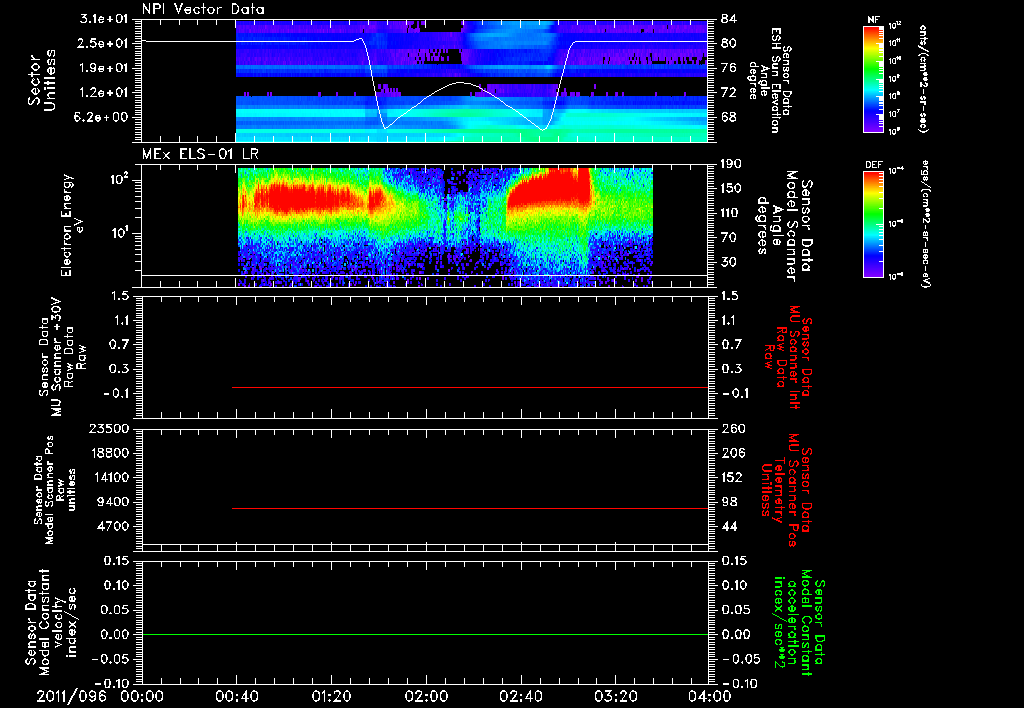This screenshot has width=1024, height=708.
Task: Click the "02:40" time axis label
Action: click(520, 696)
